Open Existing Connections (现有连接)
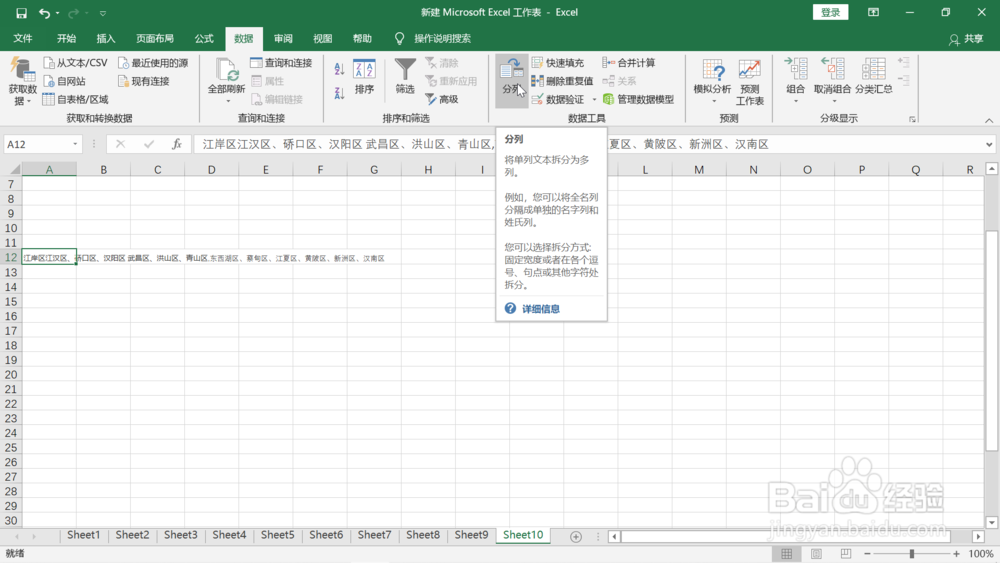Screen dimensions: 1000x563 144,81
